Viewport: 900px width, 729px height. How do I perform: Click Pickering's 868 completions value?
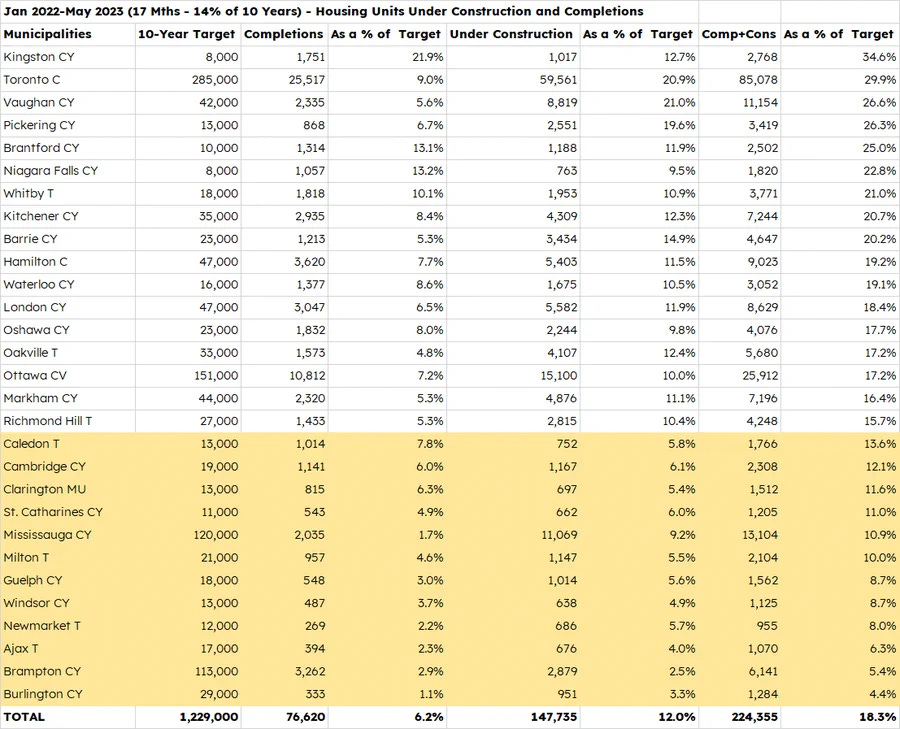315,125
